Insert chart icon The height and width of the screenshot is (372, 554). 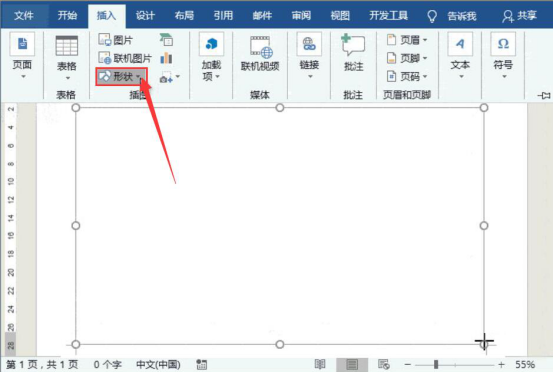tap(166, 58)
